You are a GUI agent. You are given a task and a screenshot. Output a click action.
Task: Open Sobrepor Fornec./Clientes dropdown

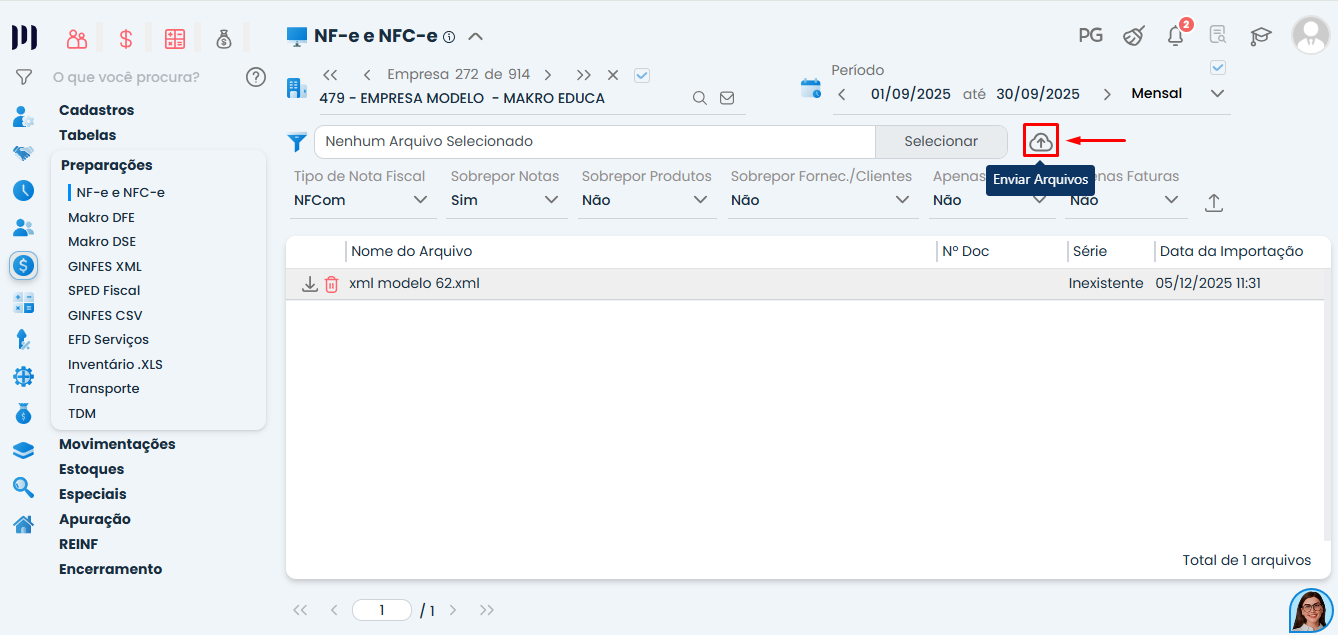pyautogui.click(x=823, y=200)
